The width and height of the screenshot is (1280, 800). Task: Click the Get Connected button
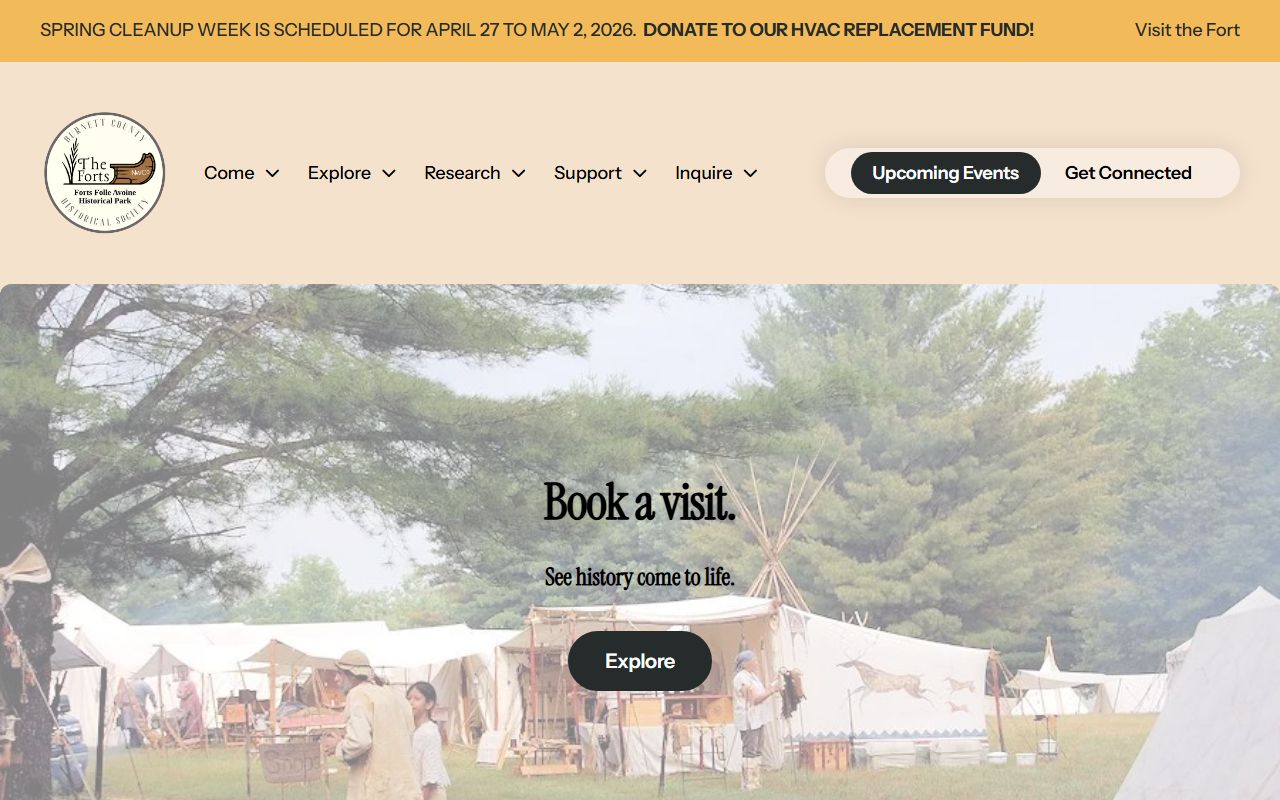coord(1128,173)
